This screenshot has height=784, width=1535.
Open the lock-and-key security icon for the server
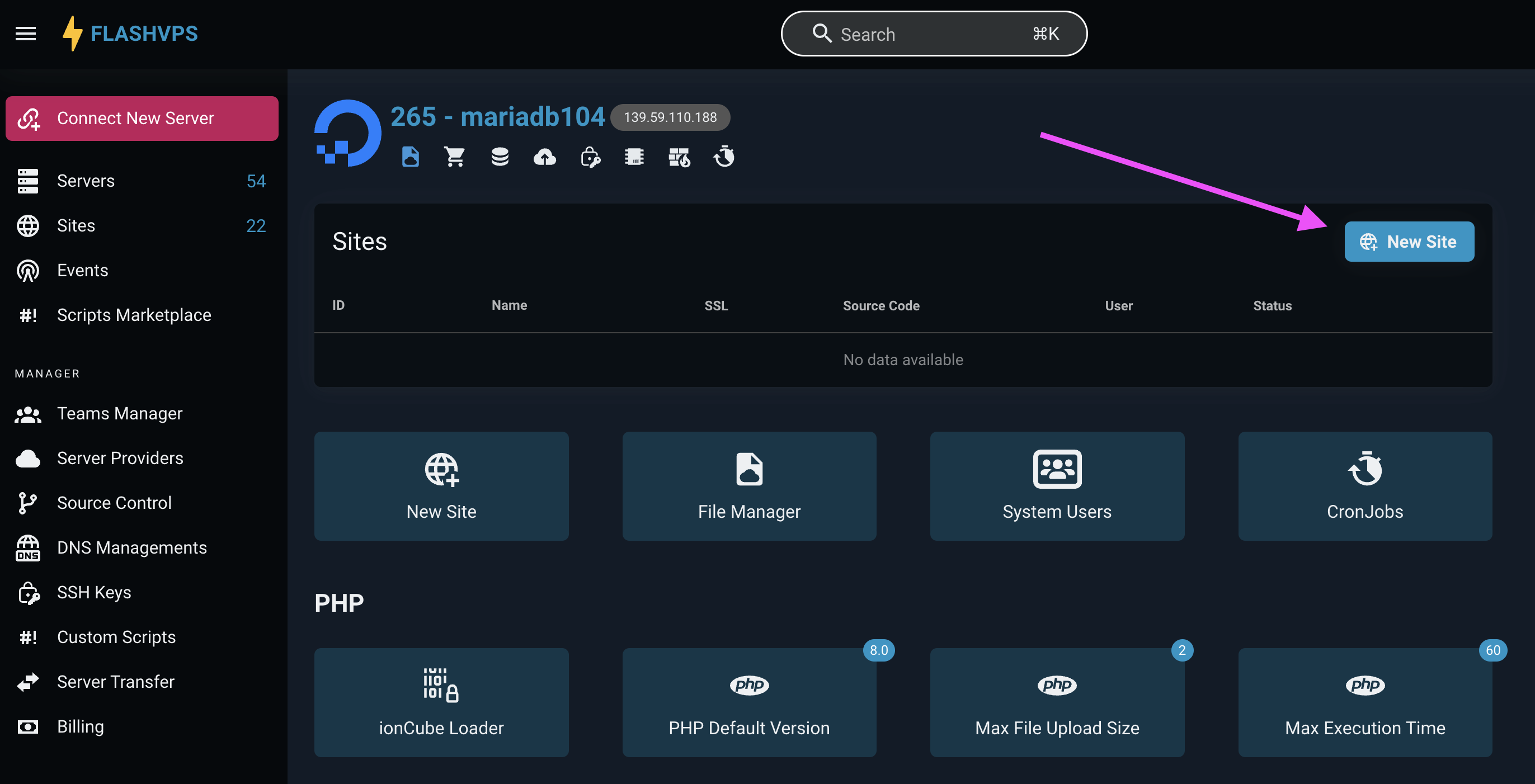coord(591,157)
